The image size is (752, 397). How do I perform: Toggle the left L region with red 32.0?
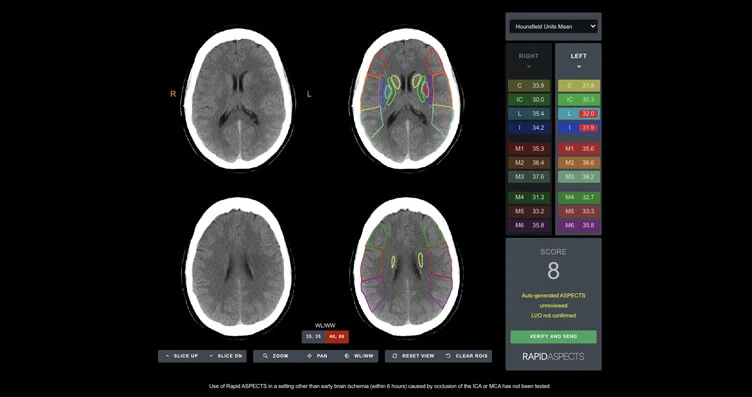click(x=578, y=114)
